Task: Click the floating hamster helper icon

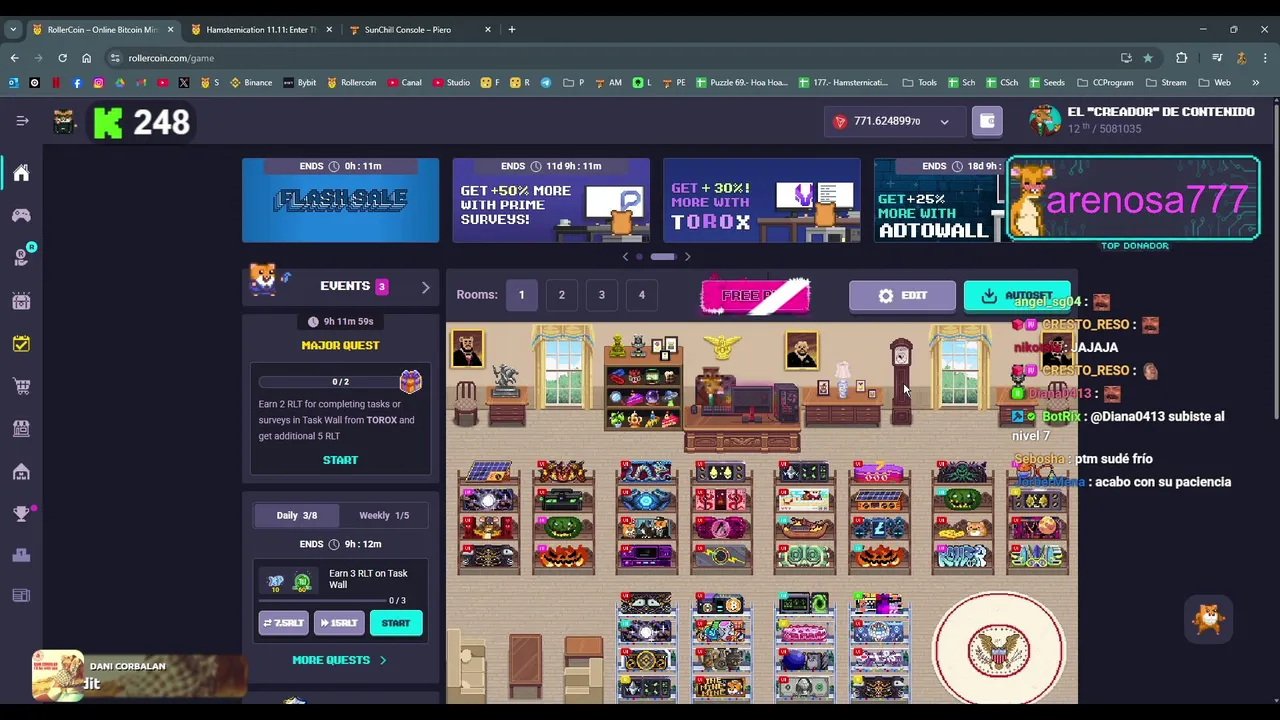Action: pos(1209,619)
